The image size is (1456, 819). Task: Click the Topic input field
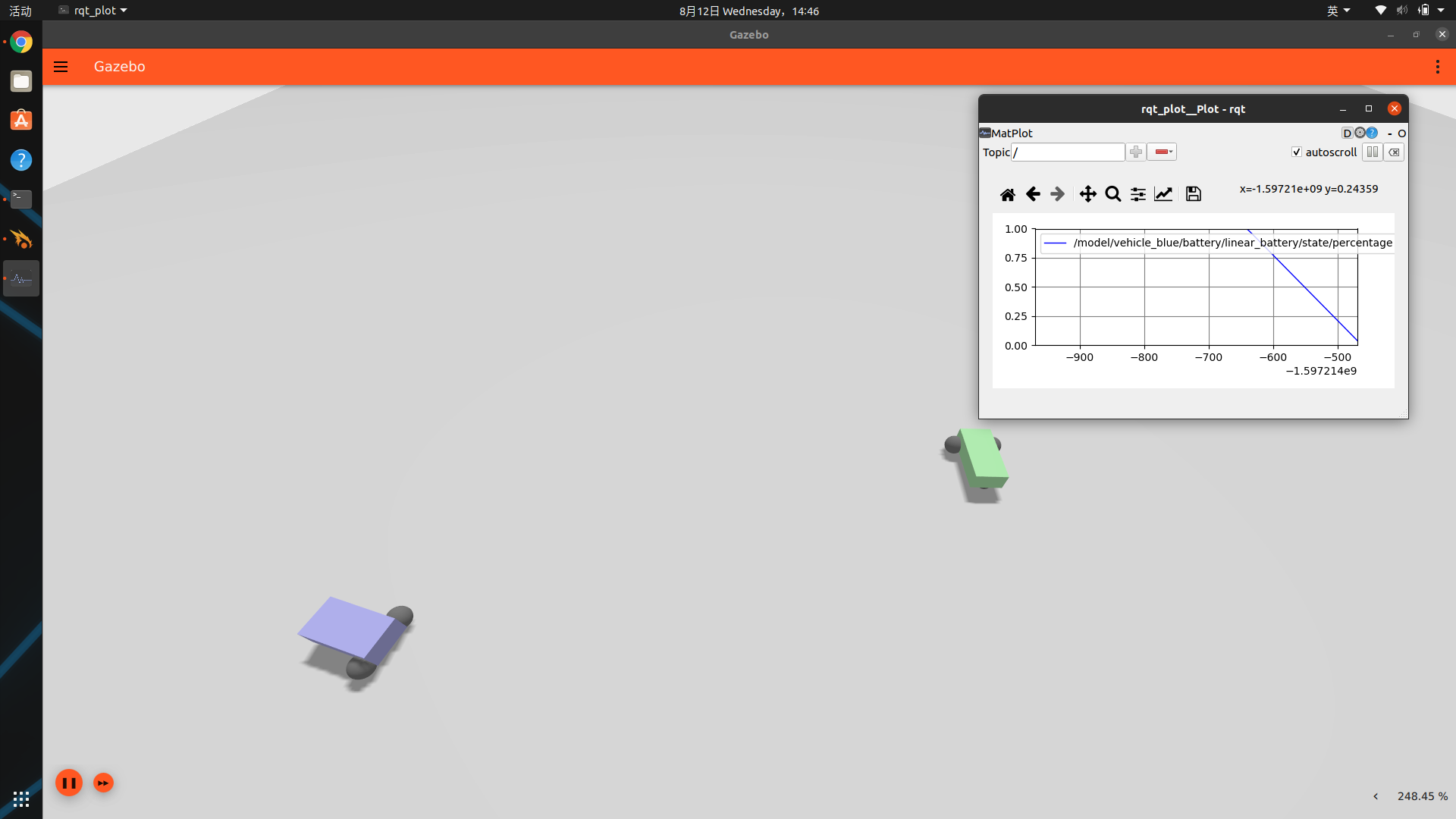pos(1068,152)
